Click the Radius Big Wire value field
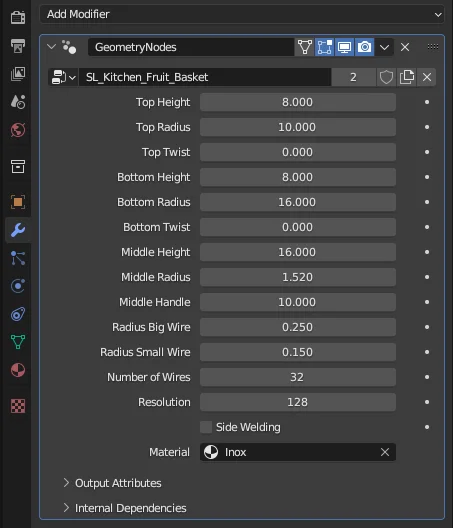 (297, 327)
